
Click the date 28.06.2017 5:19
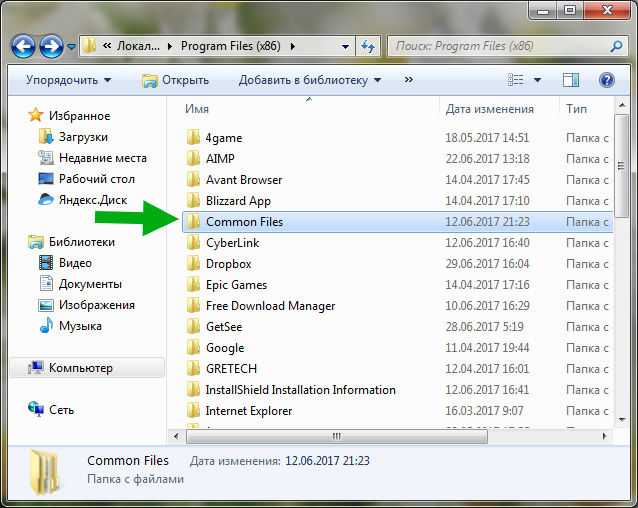point(485,327)
